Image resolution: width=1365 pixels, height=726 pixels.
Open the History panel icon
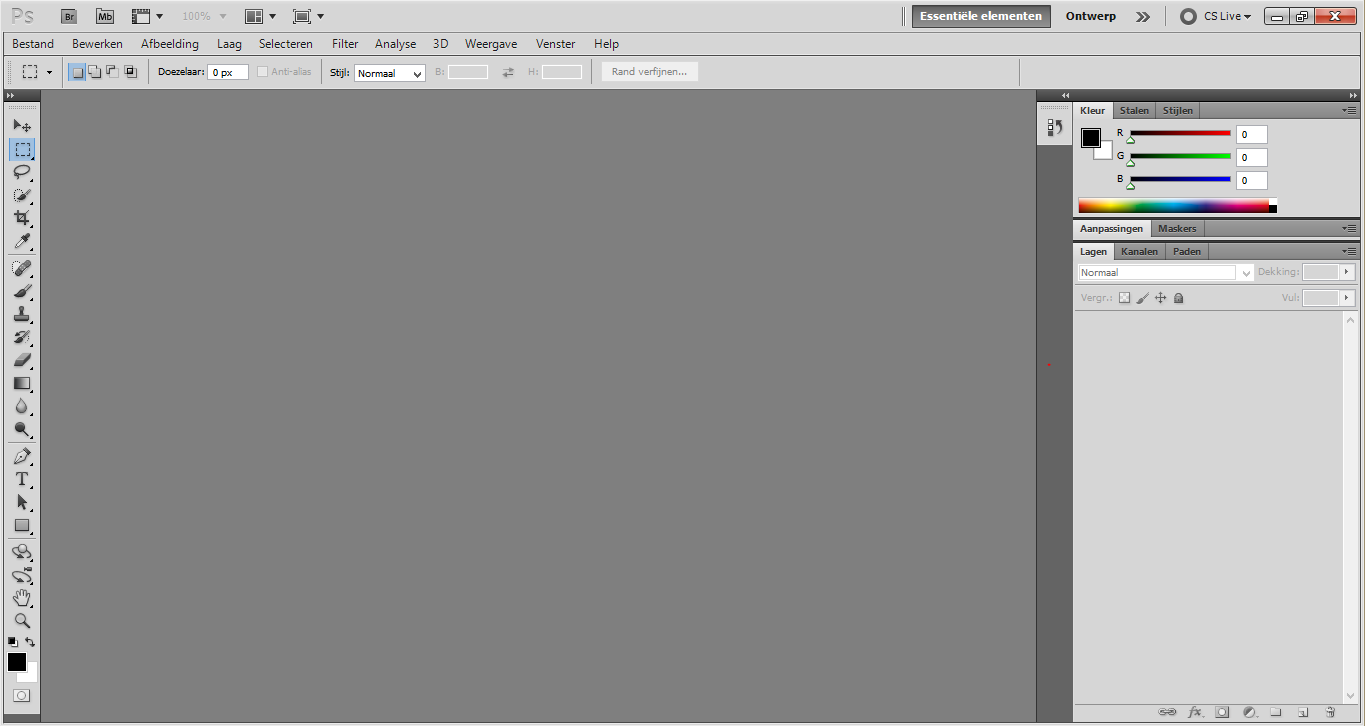click(x=1054, y=127)
